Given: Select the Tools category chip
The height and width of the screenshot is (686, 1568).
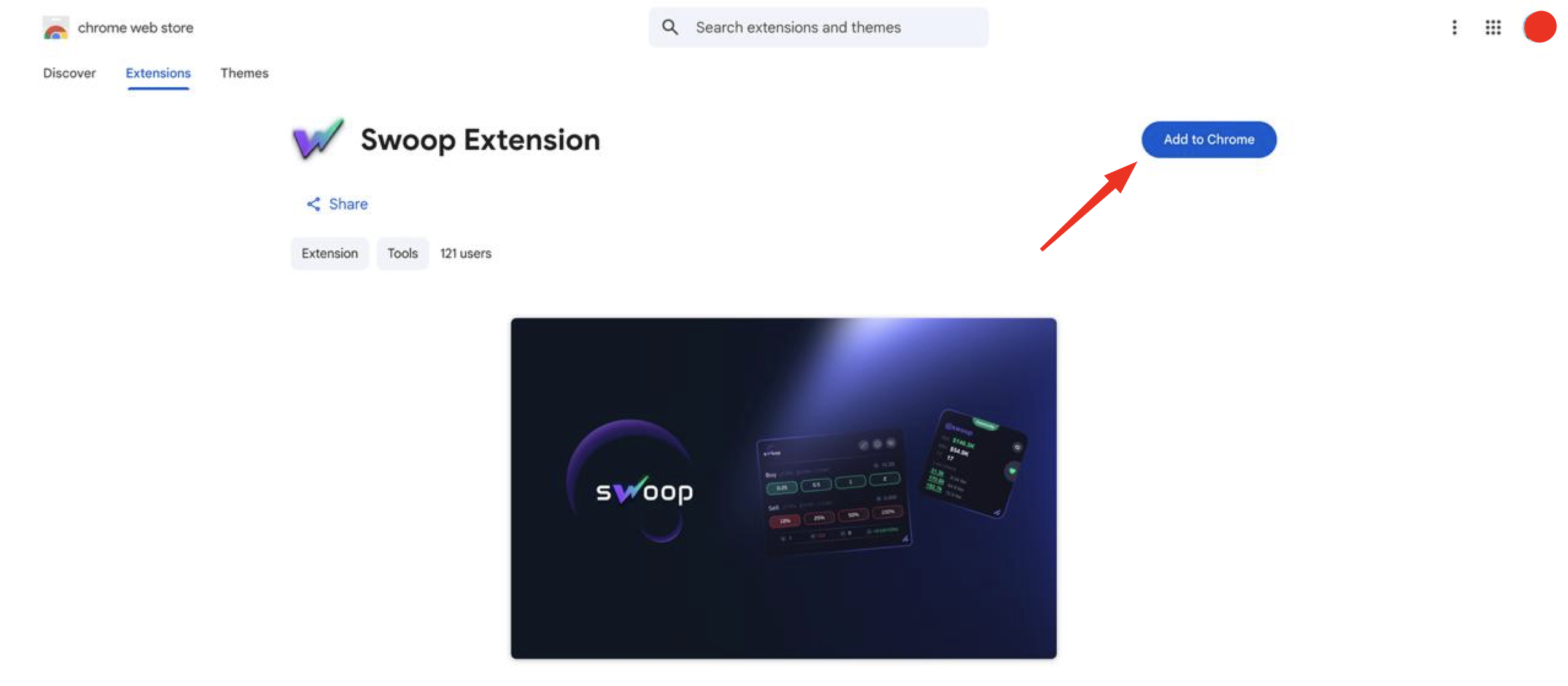Looking at the screenshot, I should 402,253.
